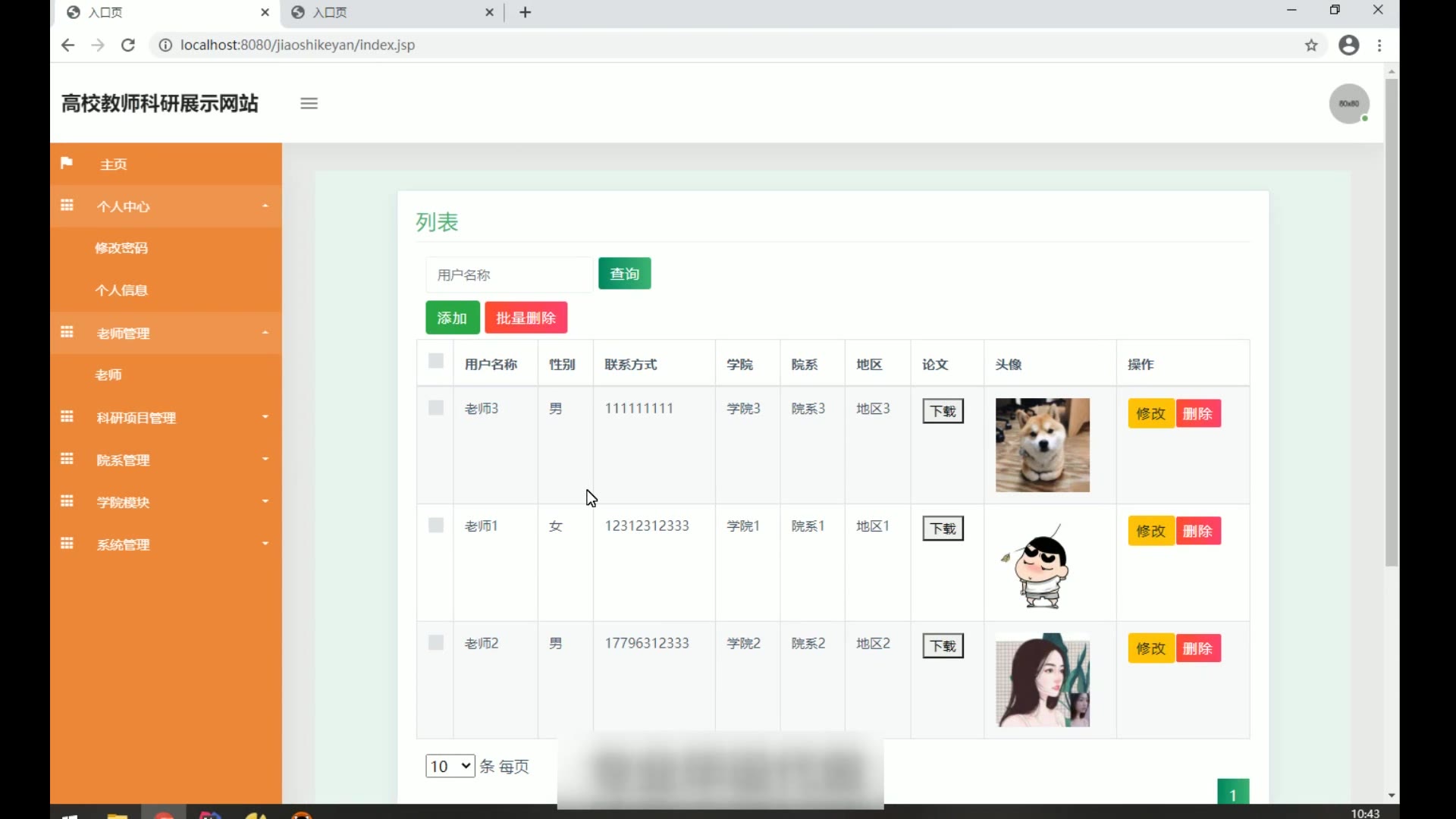Image resolution: width=1456 pixels, height=819 pixels.
Task: Click the hamburger menu toggle icon
Action: click(x=309, y=103)
